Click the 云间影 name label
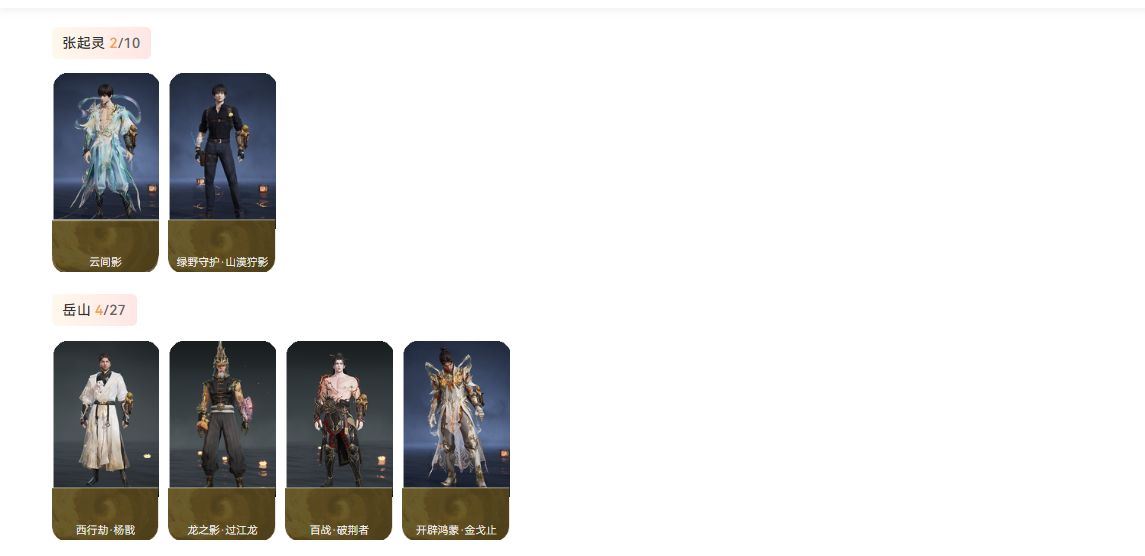This screenshot has width=1145, height=556. 106,262
